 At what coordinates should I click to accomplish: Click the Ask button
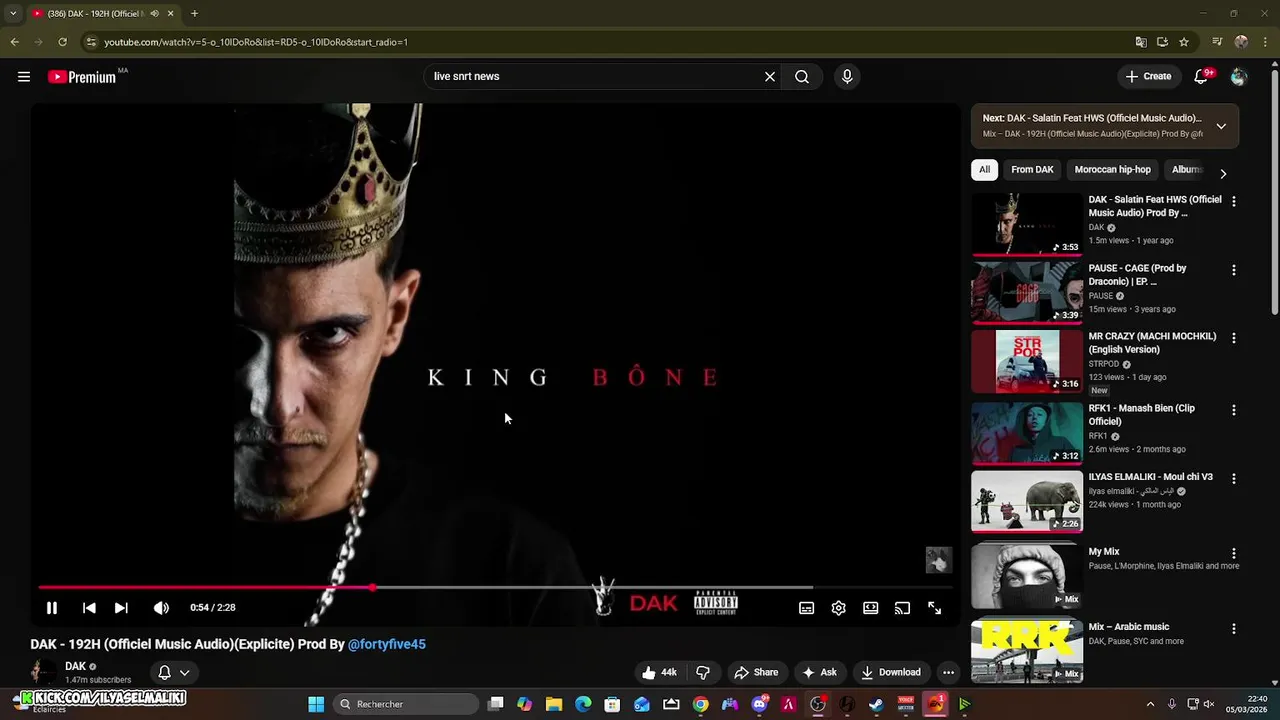point(819,672)
